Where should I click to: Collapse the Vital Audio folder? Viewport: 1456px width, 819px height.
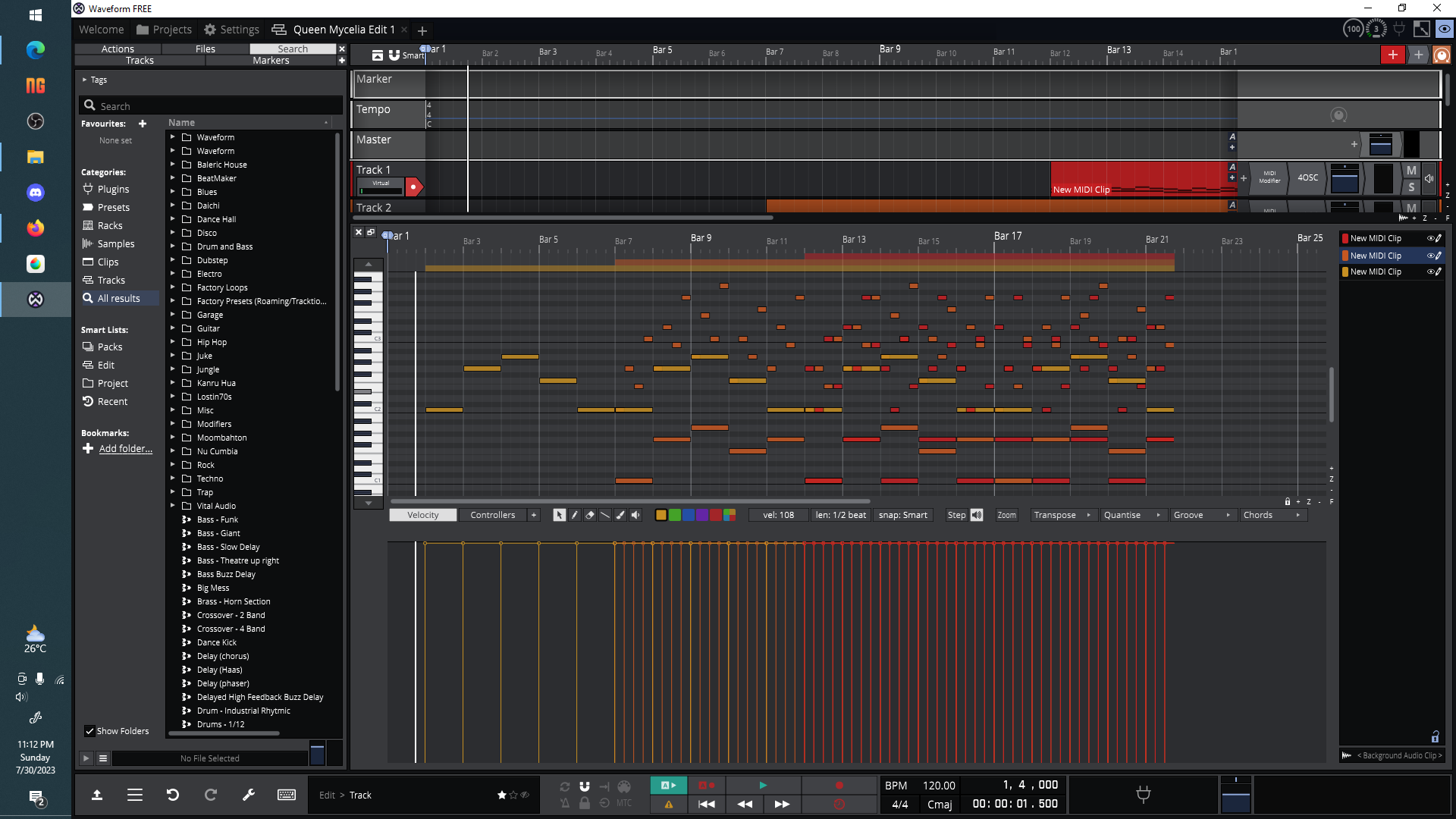[x=173, y=506]
